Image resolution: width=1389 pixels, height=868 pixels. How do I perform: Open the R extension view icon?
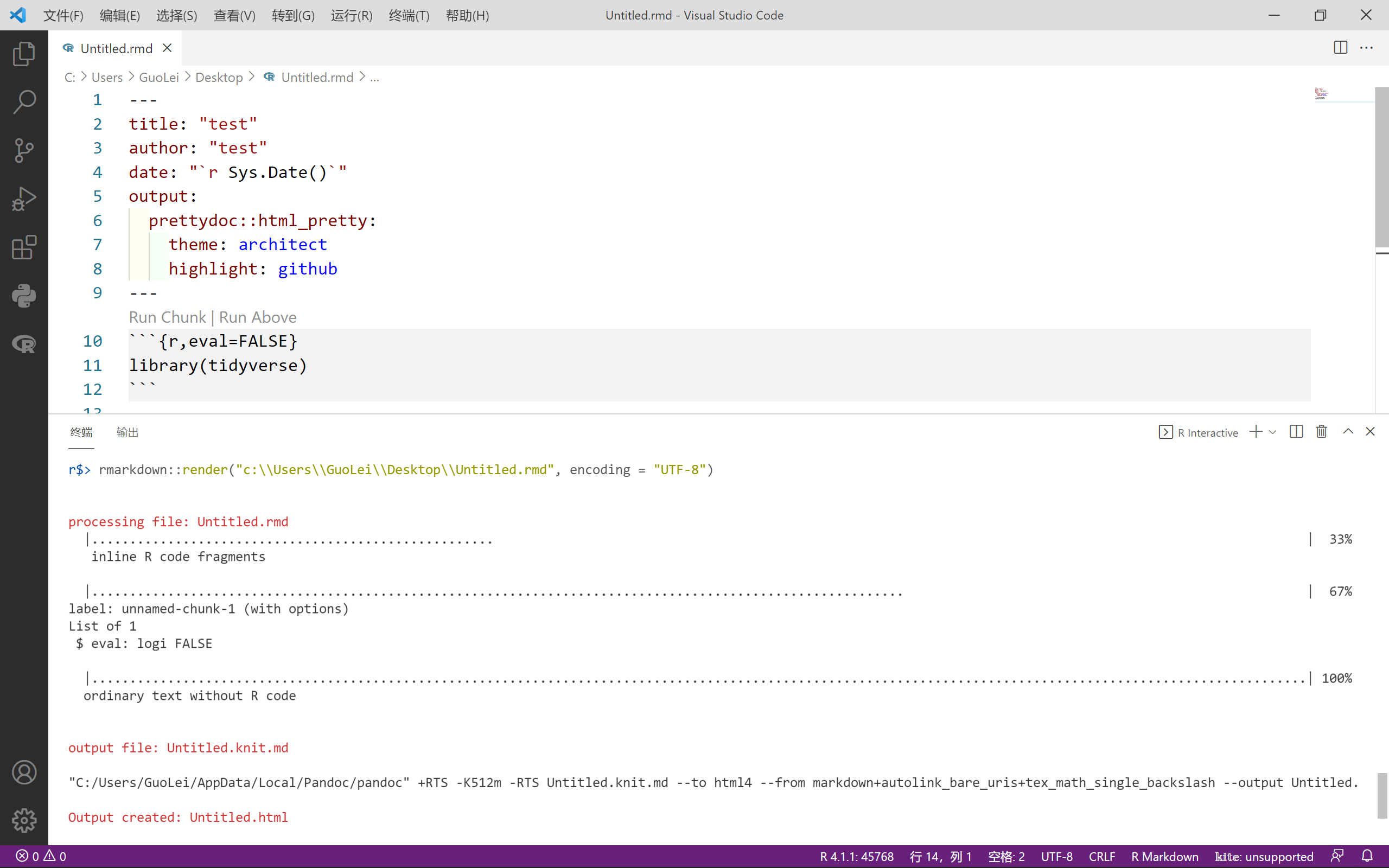(24, 344)
